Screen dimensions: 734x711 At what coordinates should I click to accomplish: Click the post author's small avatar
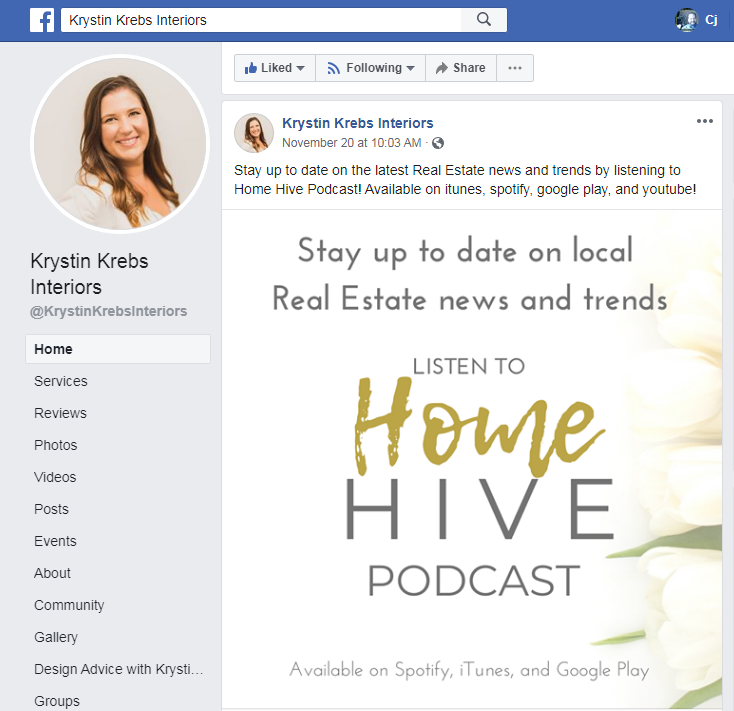click(x=254, y=133)
